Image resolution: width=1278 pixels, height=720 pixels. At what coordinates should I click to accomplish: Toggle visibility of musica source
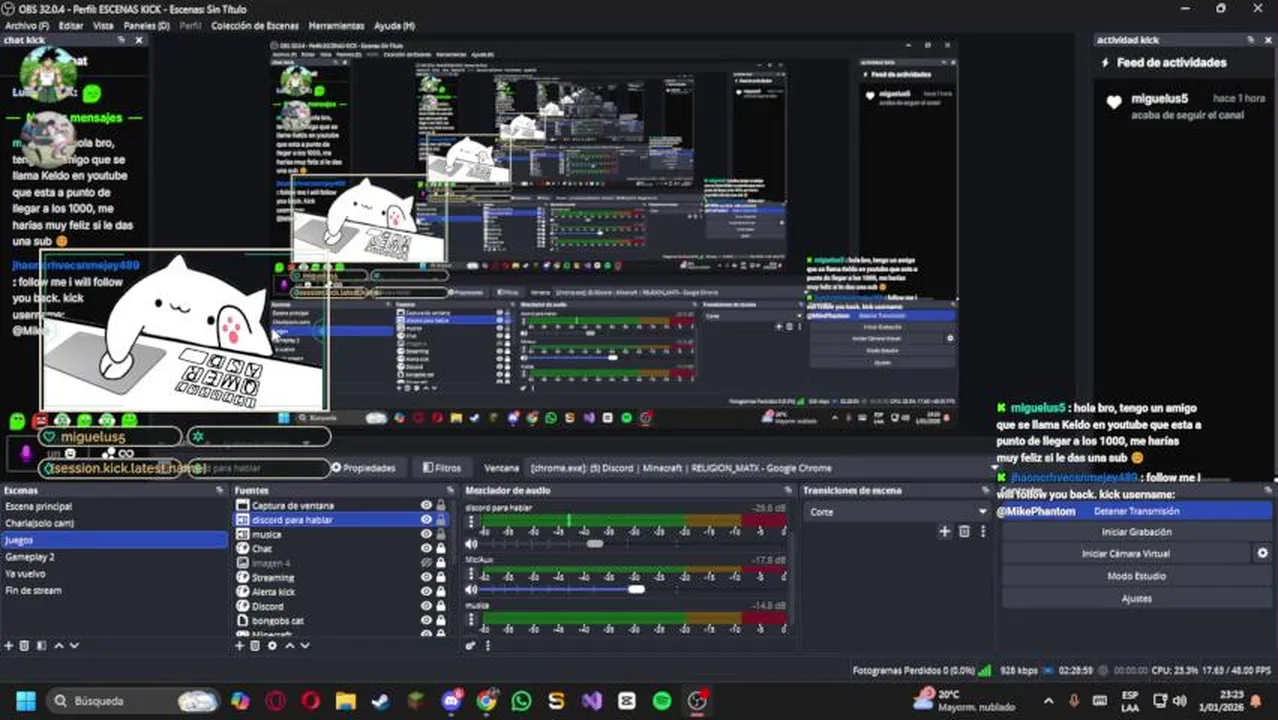(x=426, y=535)
